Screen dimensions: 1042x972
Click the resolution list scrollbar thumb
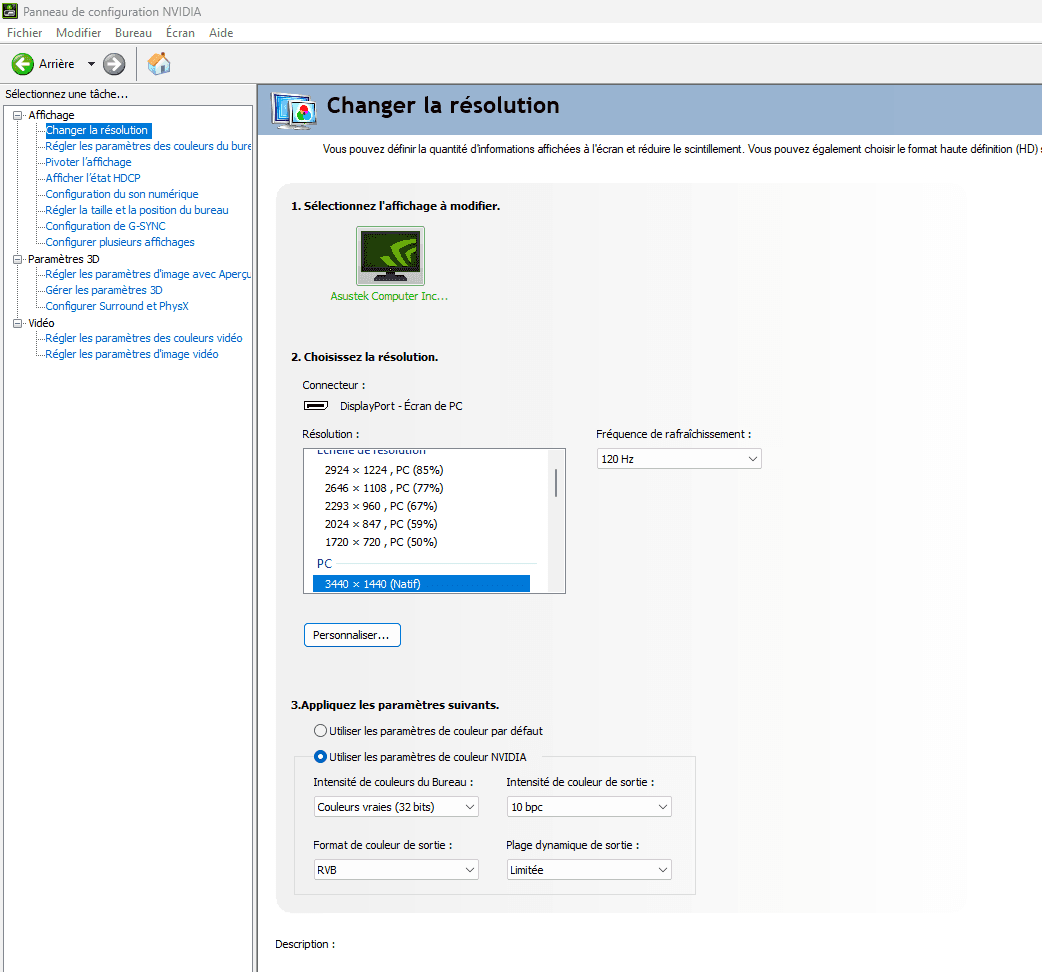556,483
